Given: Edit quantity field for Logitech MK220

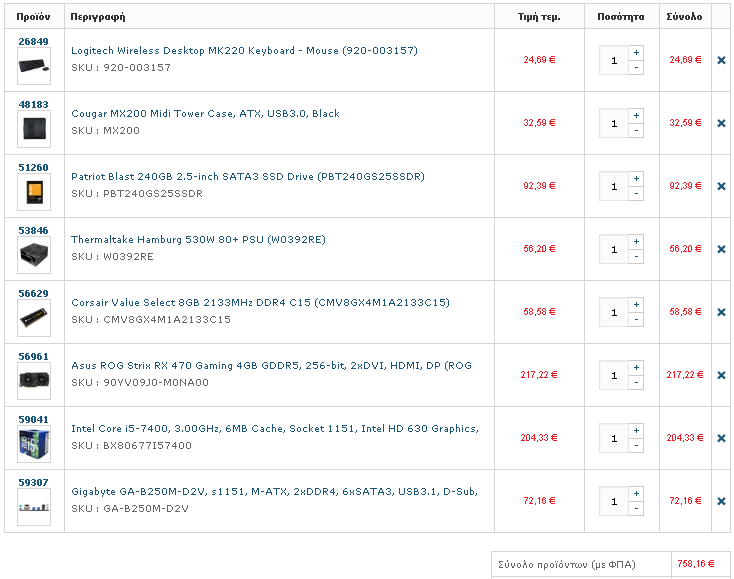Looking at the screenshot, I should coord(614,60).
